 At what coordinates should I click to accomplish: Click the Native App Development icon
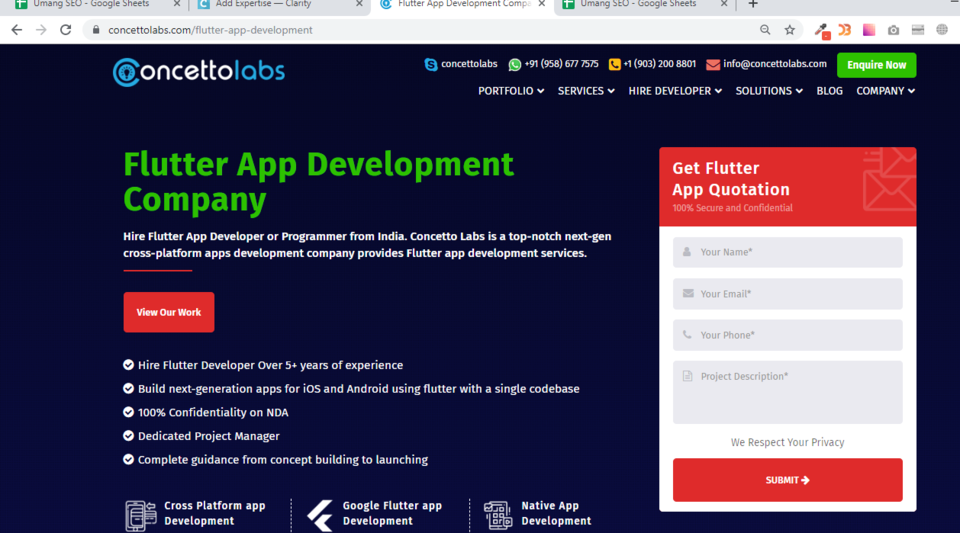[498, 515]
